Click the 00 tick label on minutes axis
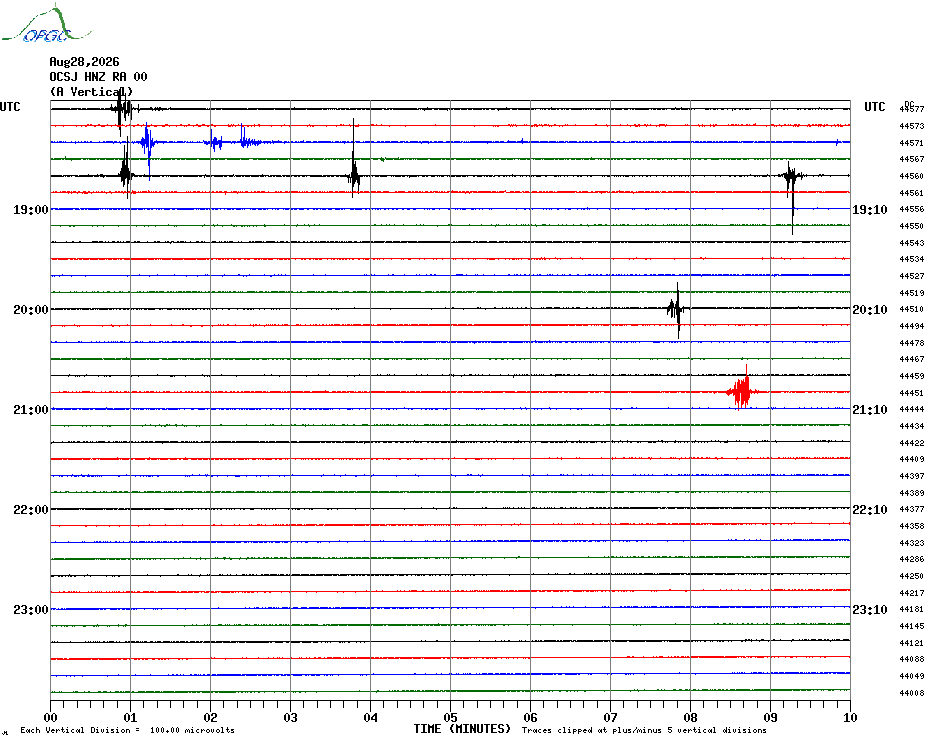The image size is (930, 744). click(x=50, y=717)
